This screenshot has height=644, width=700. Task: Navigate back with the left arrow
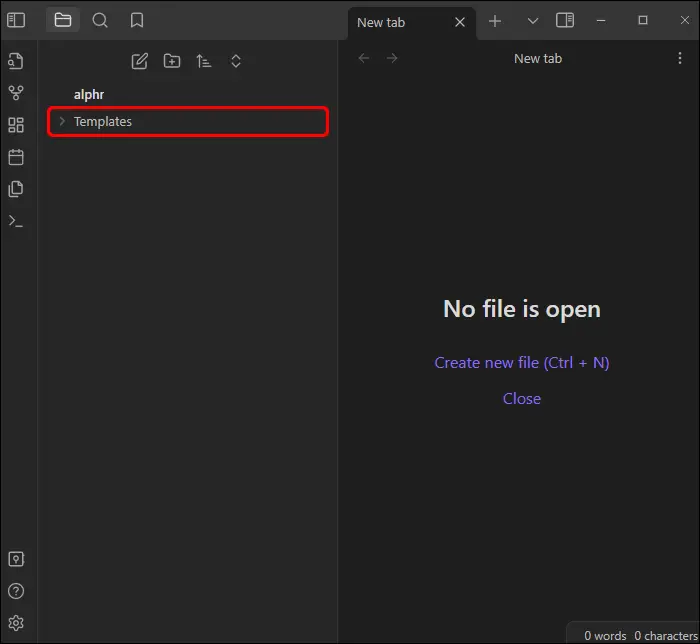click(x=364, y=58)
